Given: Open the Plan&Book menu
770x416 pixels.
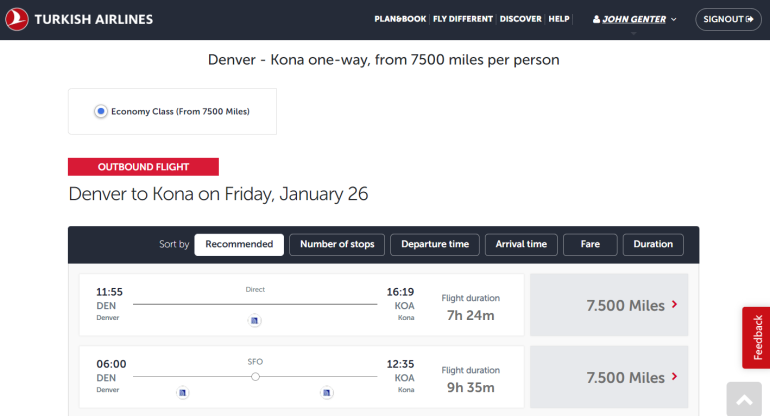Looking at the screenshot, I should click(400, 19).
